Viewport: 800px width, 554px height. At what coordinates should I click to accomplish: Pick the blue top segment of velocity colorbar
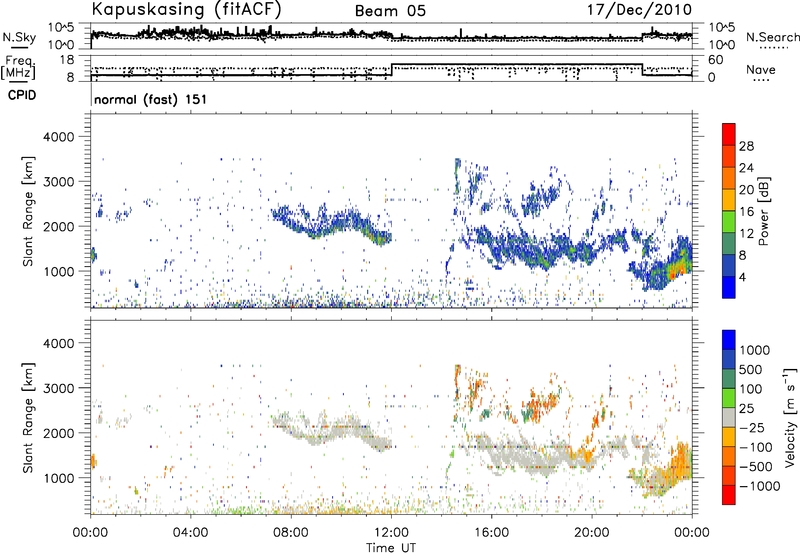click(x=729, y=340)
